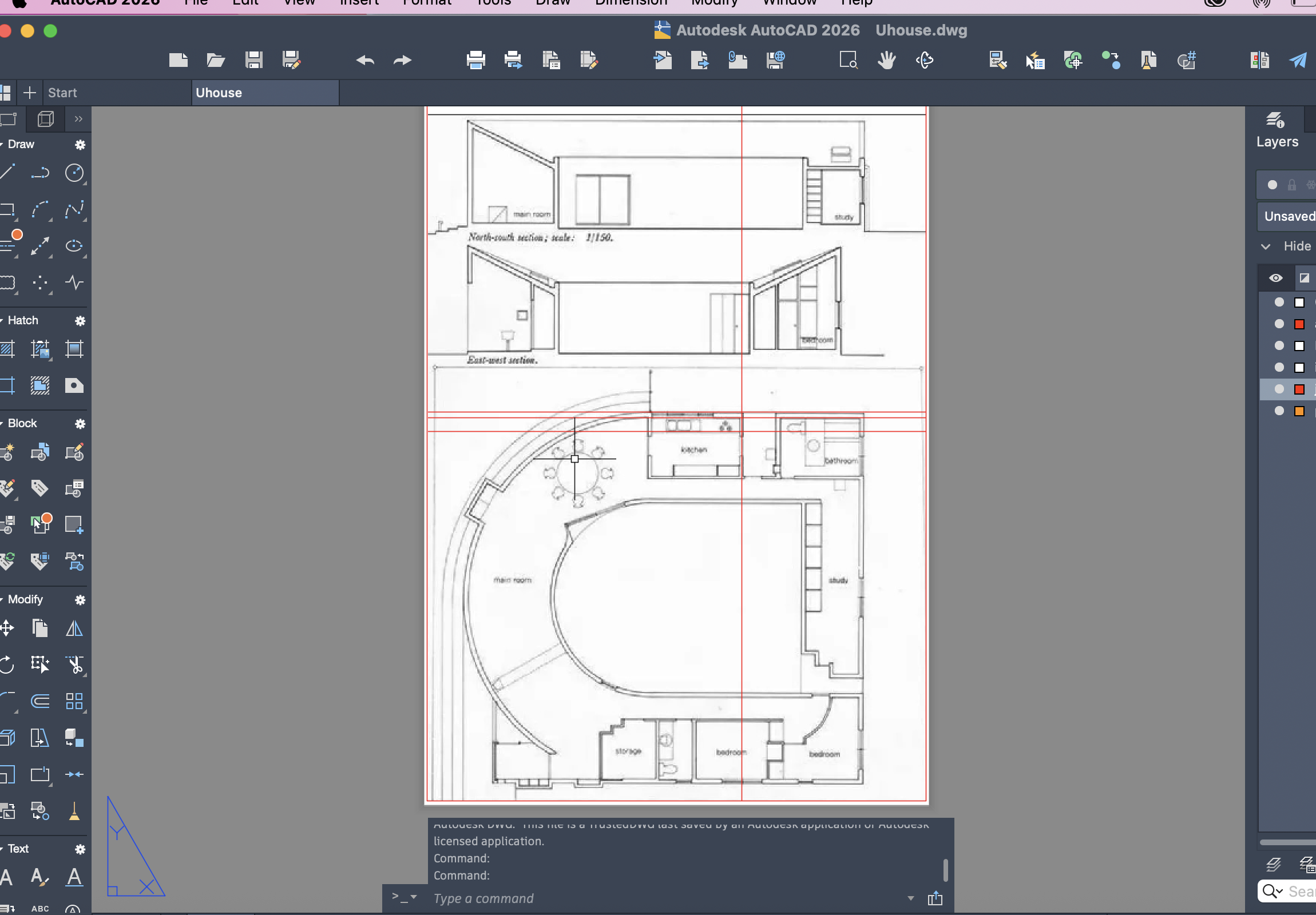
Task: Click the orange layer color swatch
Action: pos(1299,411)
